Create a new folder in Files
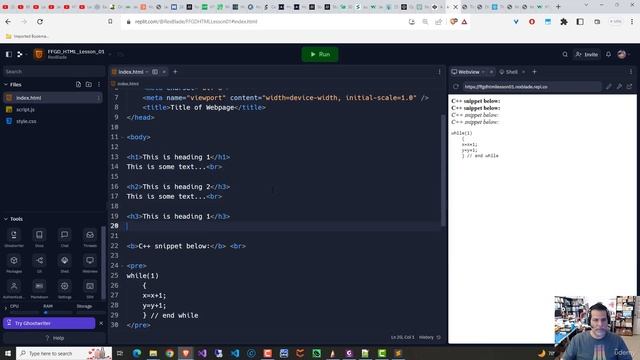Image resolution: width=640 pixels, height=360 pixels. pos(89,84)
